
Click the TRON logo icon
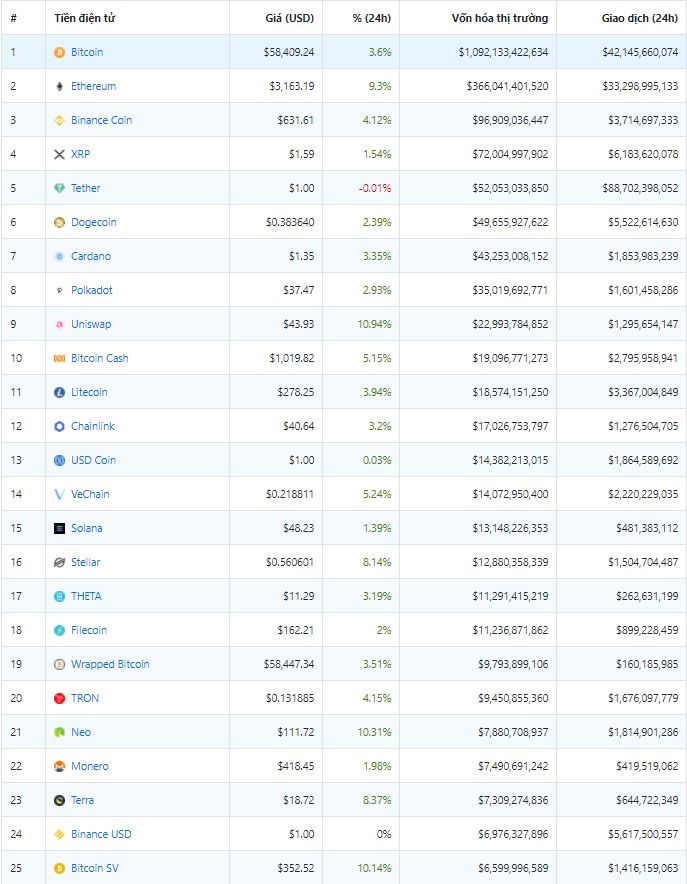pyautogui.click(x=59, y=698)
